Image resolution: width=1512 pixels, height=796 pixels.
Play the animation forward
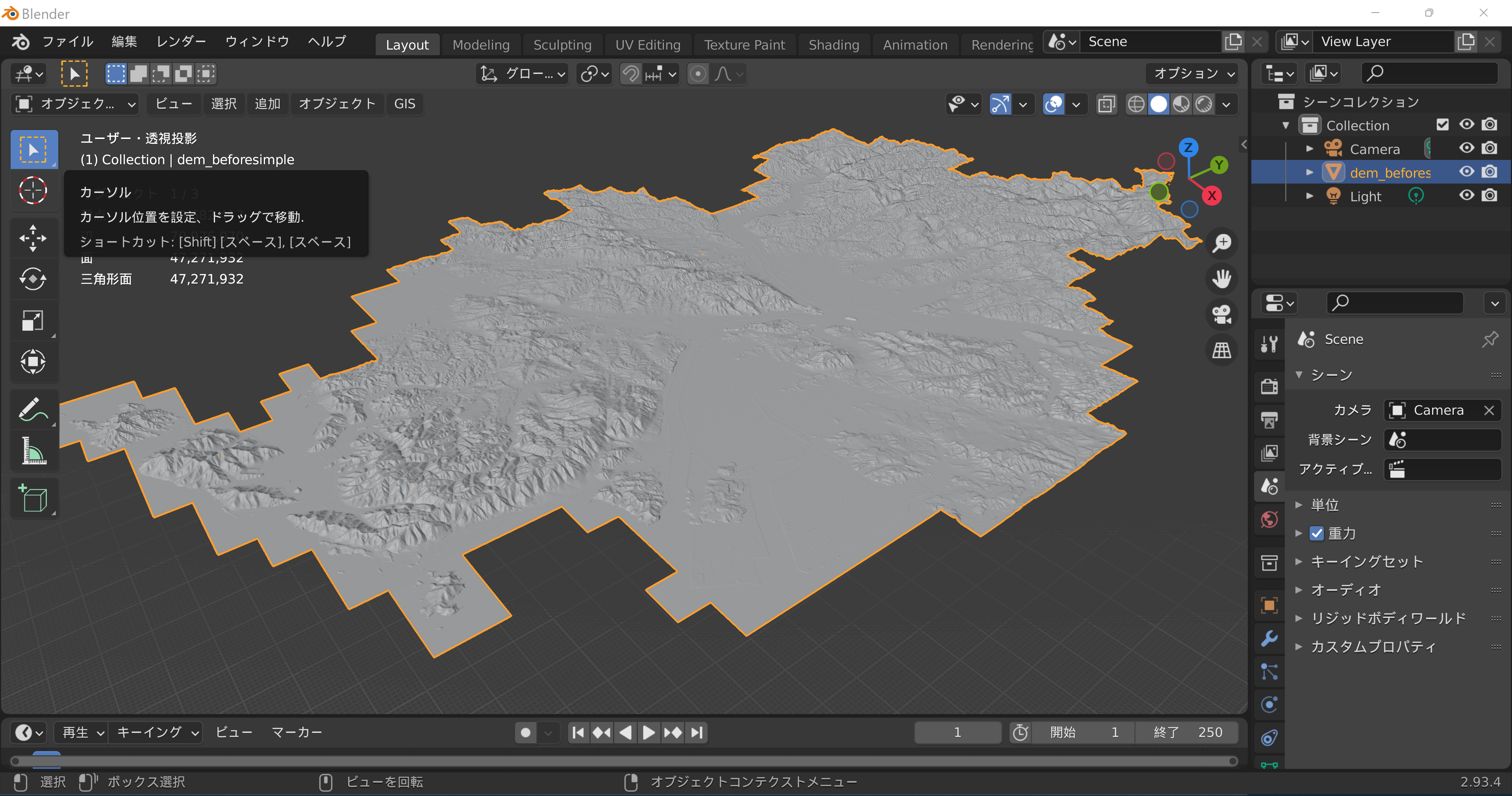[649, 733]
